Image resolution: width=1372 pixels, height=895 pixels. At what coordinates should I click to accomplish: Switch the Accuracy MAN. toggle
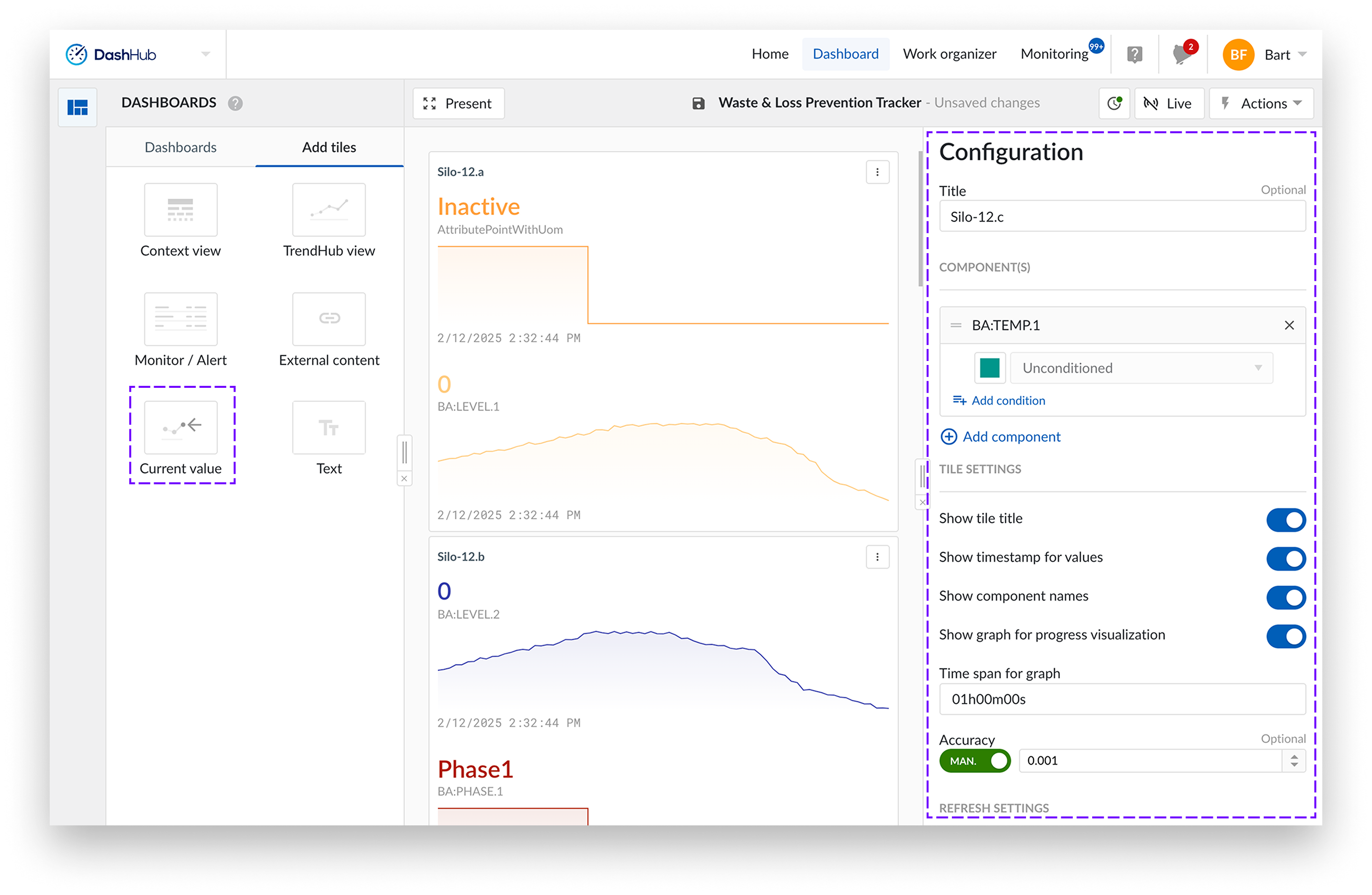[x=974, y=761]
